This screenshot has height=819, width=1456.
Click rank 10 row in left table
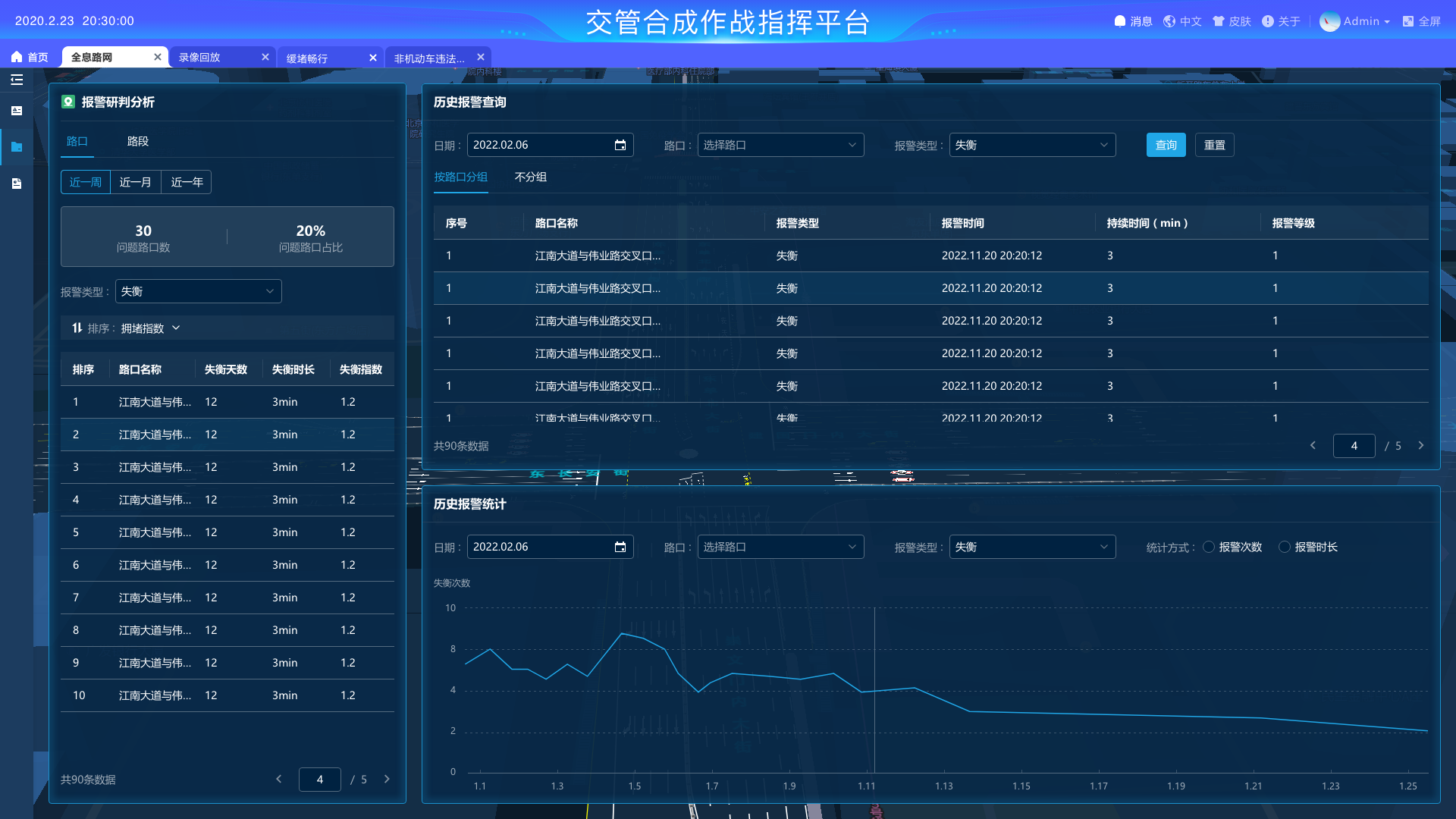(227, 695)
